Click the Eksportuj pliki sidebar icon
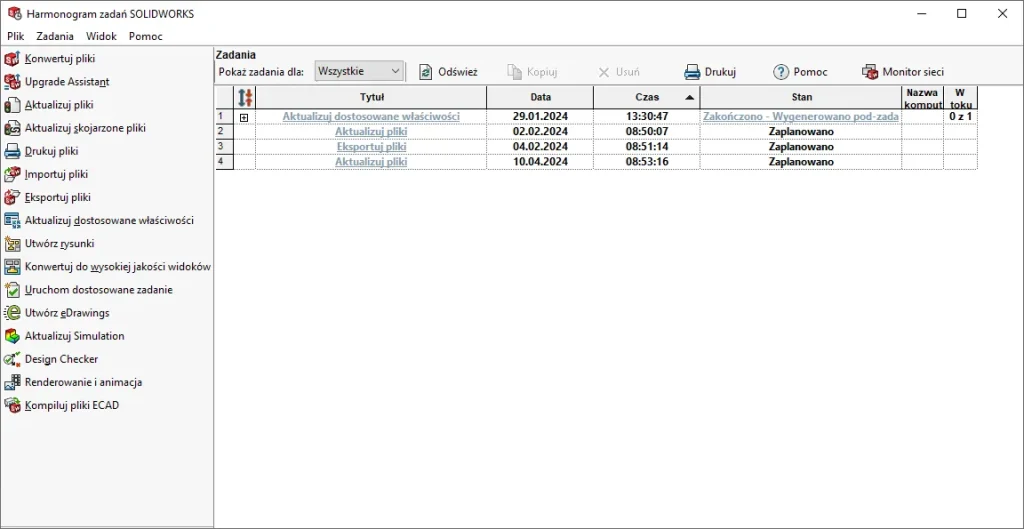The image size is (1024, 529). click(x=11, y=197)
